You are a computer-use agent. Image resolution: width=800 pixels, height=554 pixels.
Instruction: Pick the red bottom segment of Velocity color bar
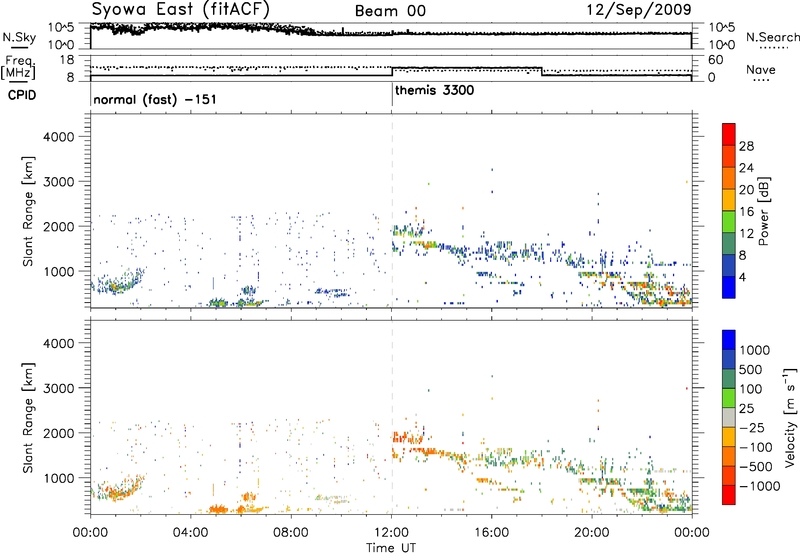pos(729,495)
